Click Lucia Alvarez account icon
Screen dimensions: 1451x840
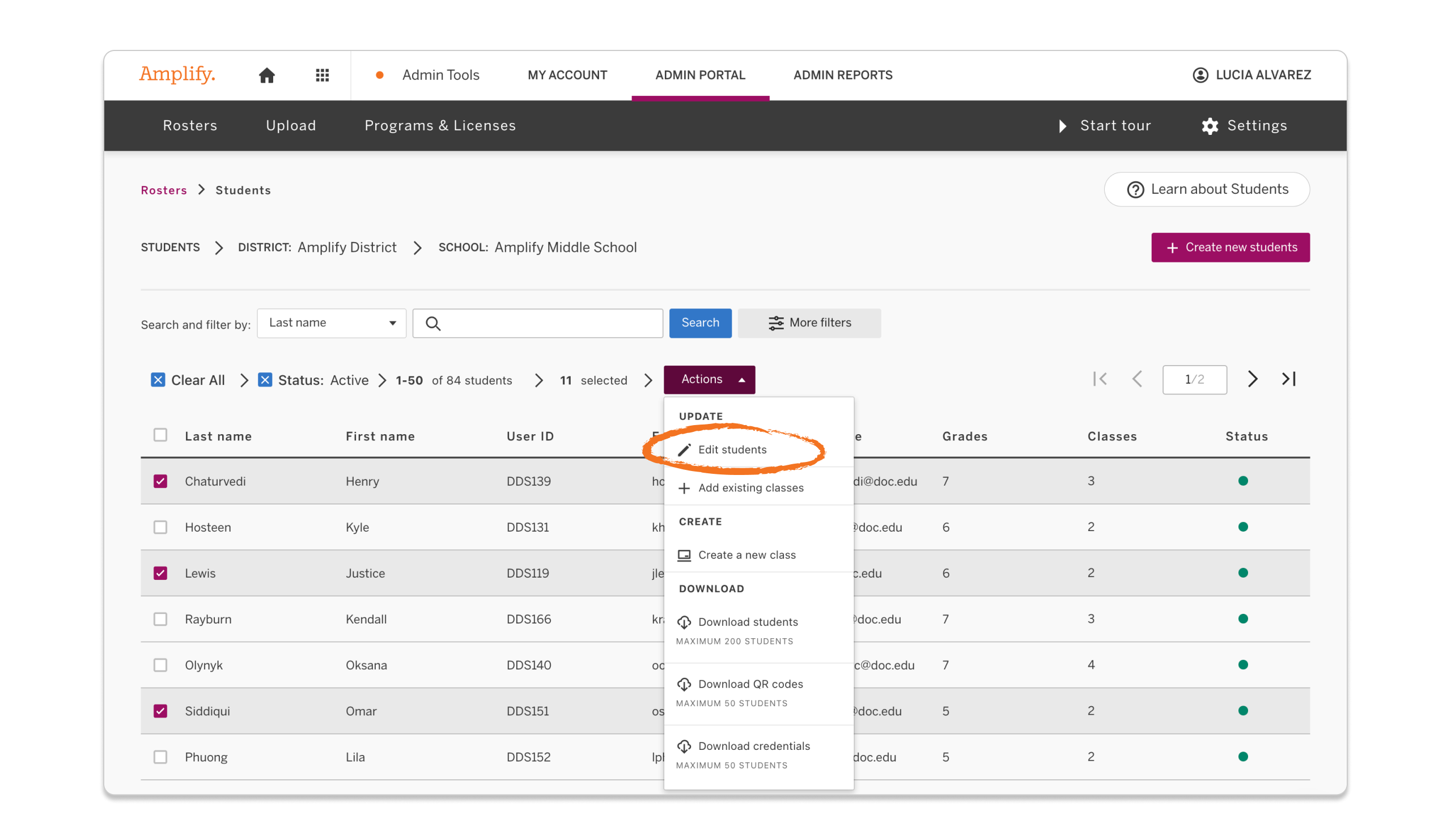point(1200,75)
